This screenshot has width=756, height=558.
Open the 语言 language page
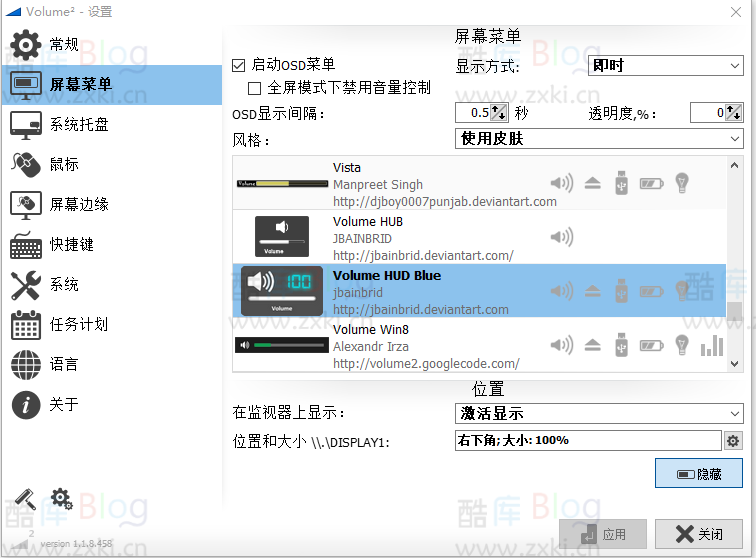111,365
